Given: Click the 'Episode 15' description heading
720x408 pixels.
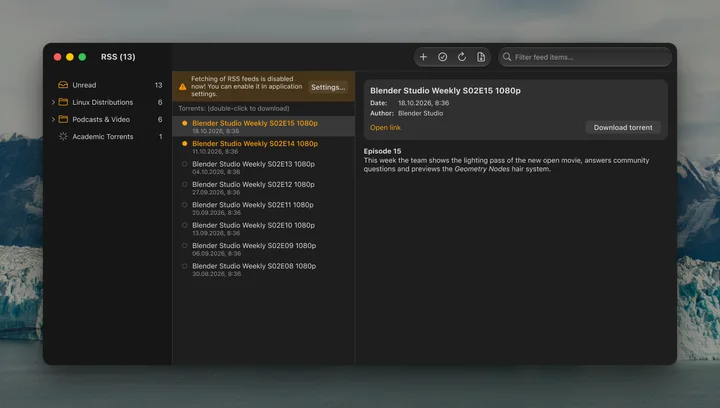Looking at the screenshot, I should 382,151.
